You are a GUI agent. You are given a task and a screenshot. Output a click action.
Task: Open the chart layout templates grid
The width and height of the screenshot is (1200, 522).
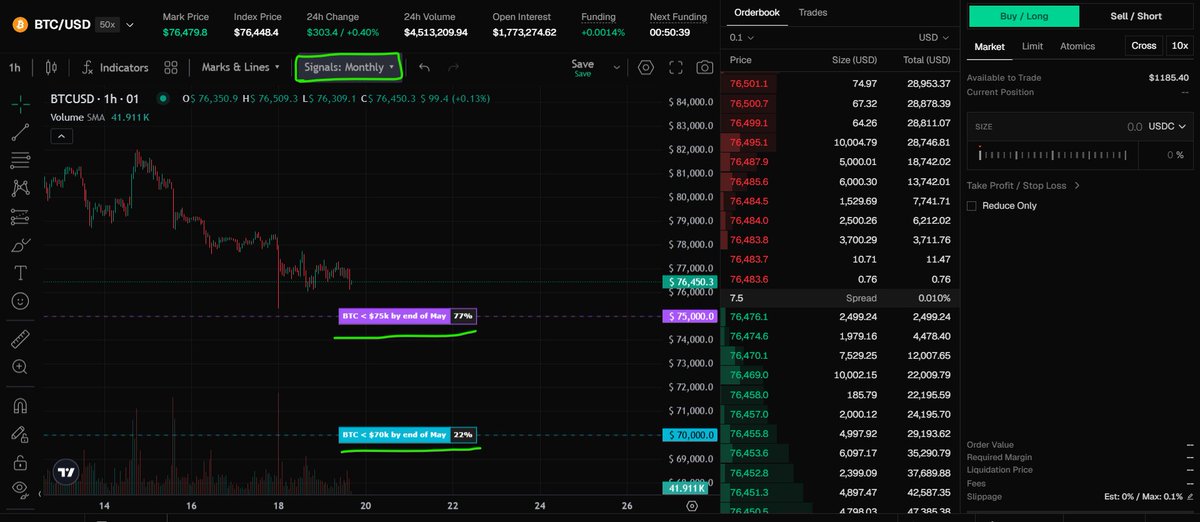coord(171,67)
